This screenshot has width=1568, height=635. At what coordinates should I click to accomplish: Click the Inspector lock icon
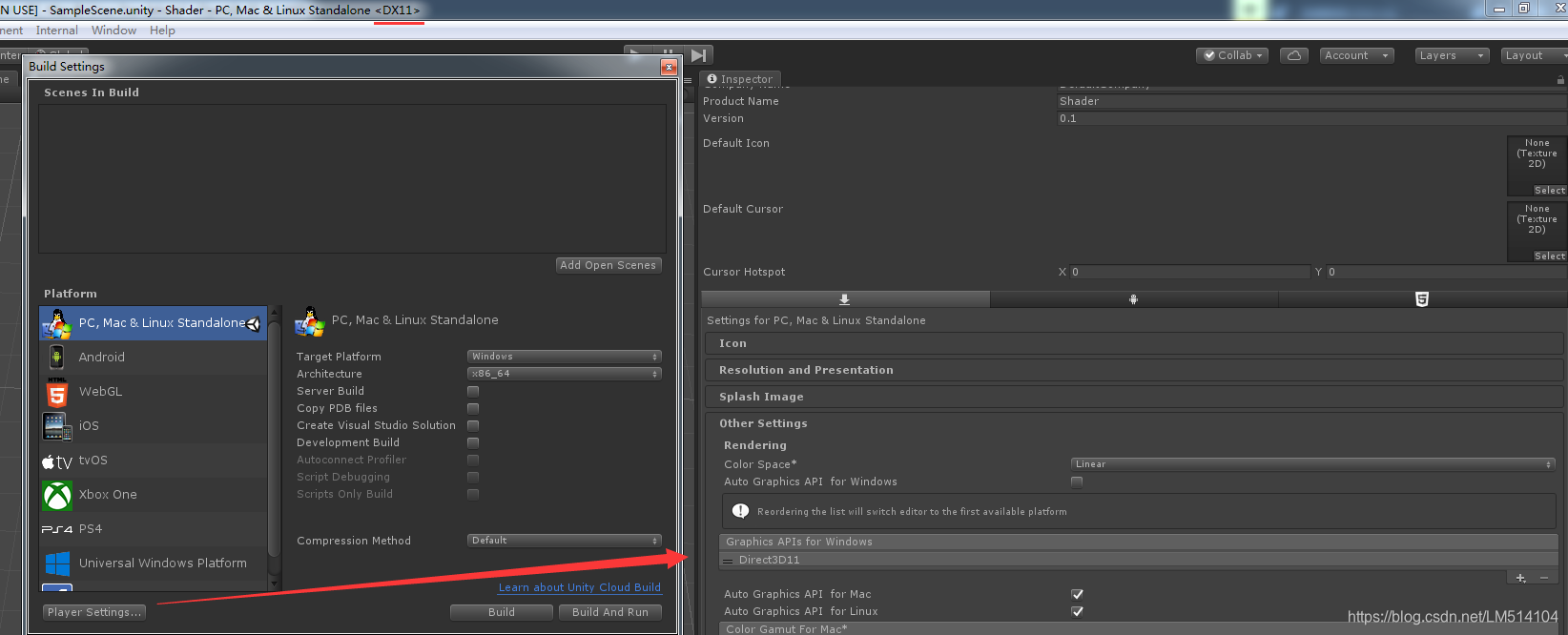coord(1560,80)
